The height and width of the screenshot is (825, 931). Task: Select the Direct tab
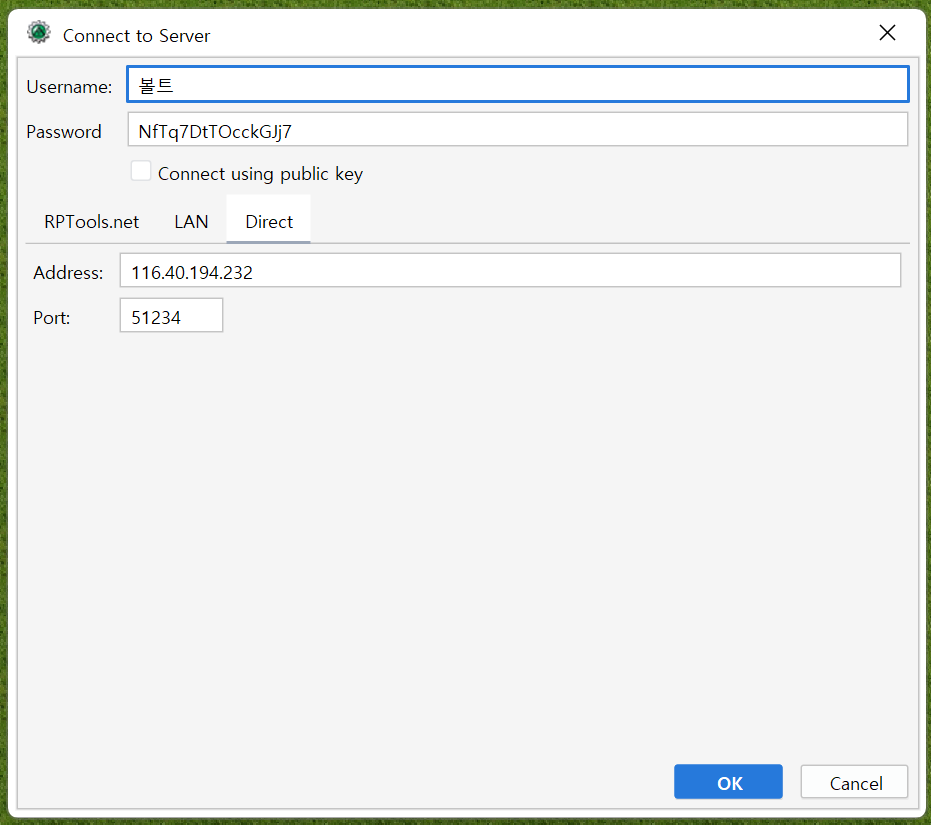[x=268, y=220]
